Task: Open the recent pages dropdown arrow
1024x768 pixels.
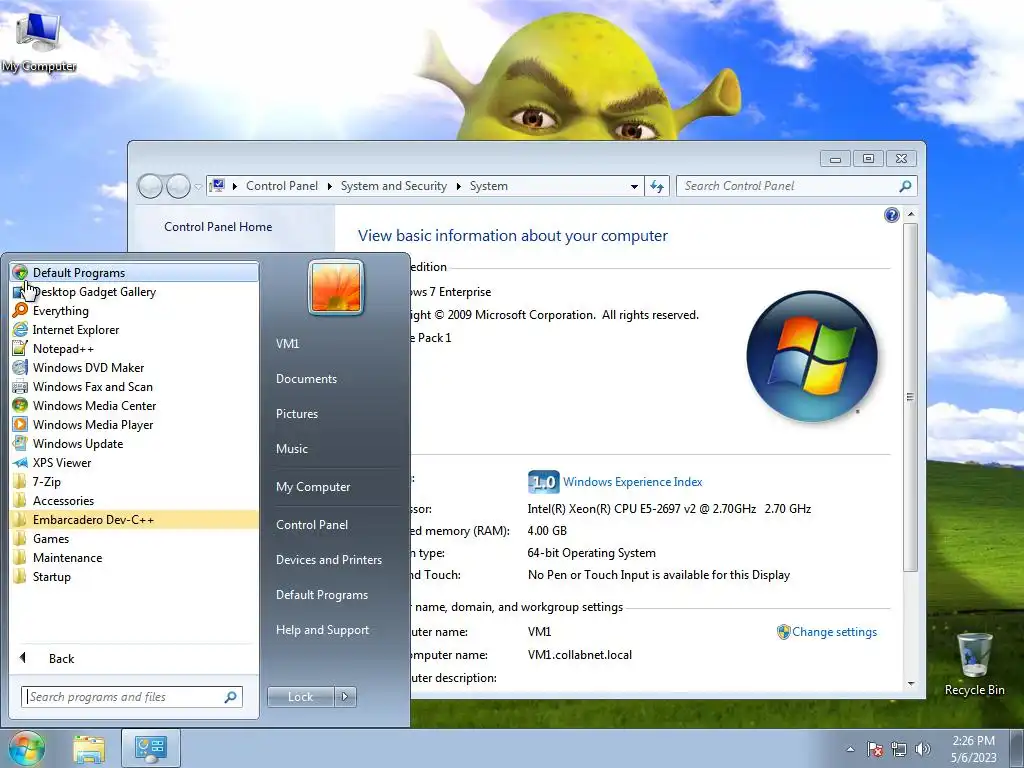Action: tap(198, 187)
